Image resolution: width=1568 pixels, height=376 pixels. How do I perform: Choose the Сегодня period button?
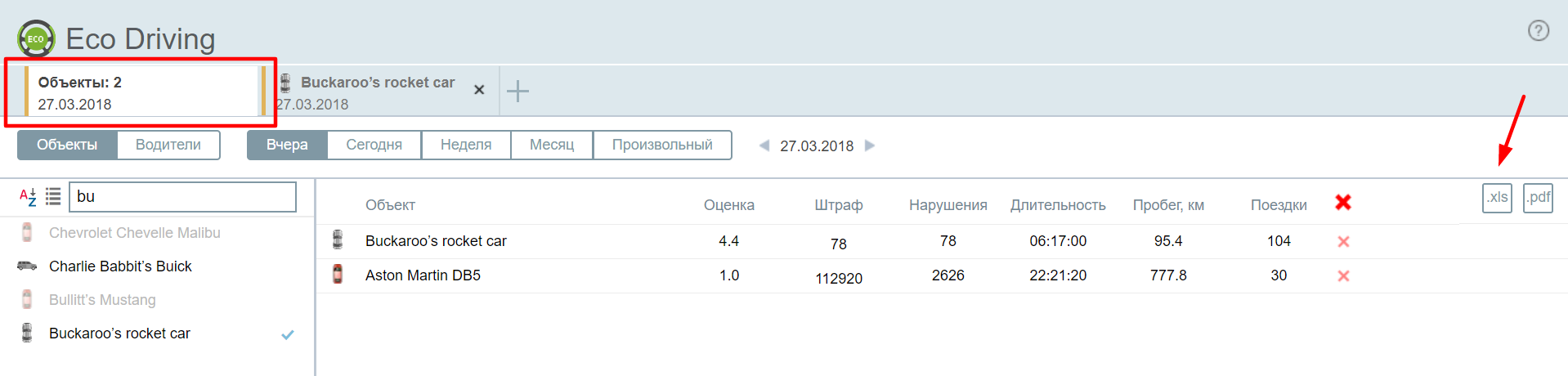[x=374, y=145]
